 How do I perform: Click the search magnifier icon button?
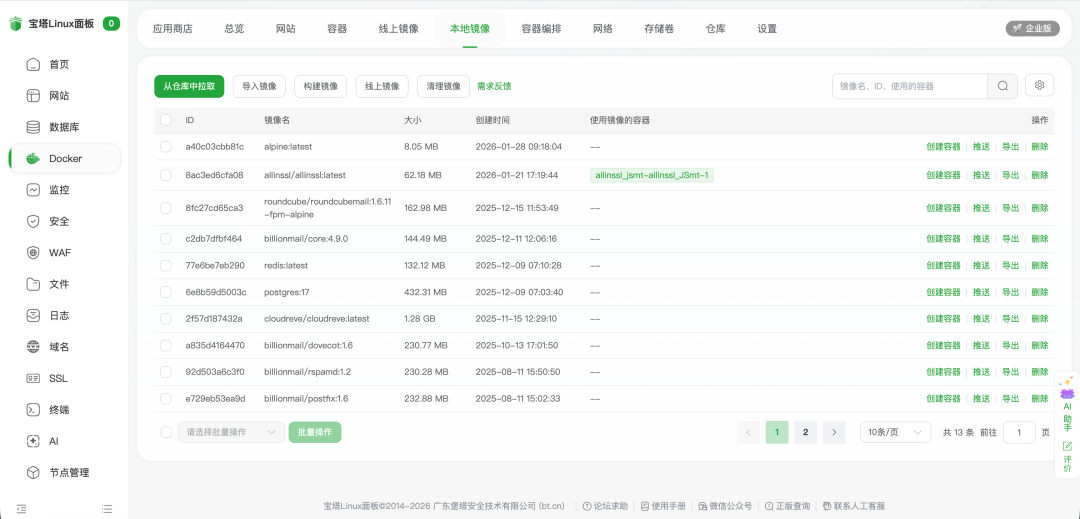click(x=1003, y=86)
